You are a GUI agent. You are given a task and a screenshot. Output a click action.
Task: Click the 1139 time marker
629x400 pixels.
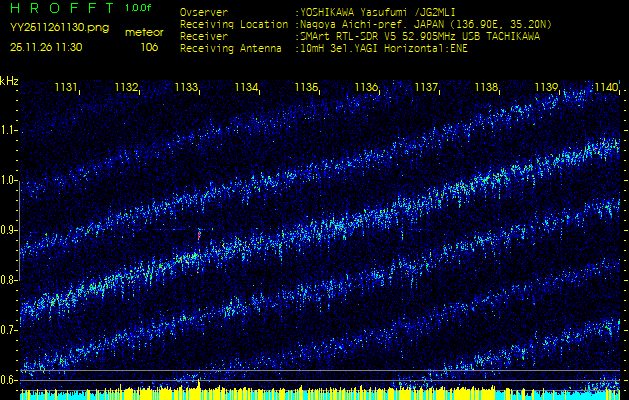point(546,88)
